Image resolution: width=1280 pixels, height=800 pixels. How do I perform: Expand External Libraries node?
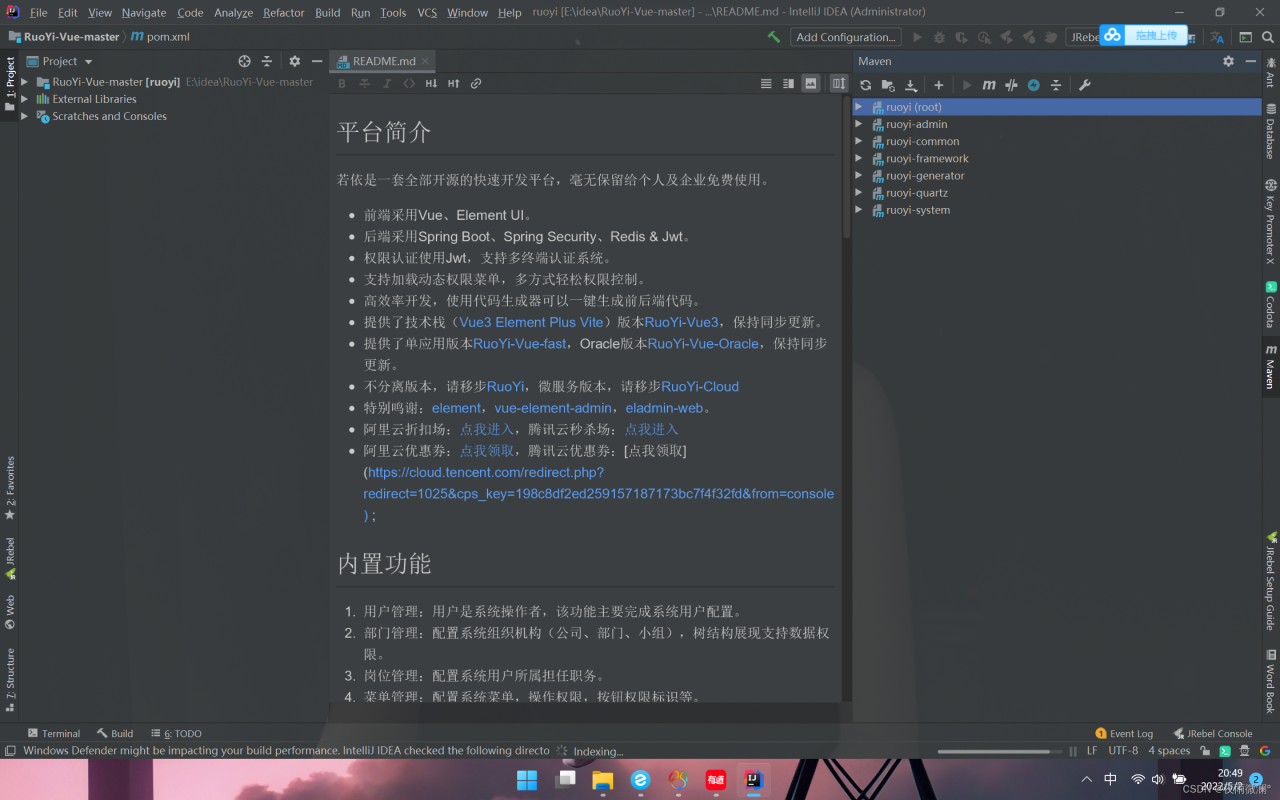click(25, 99)
